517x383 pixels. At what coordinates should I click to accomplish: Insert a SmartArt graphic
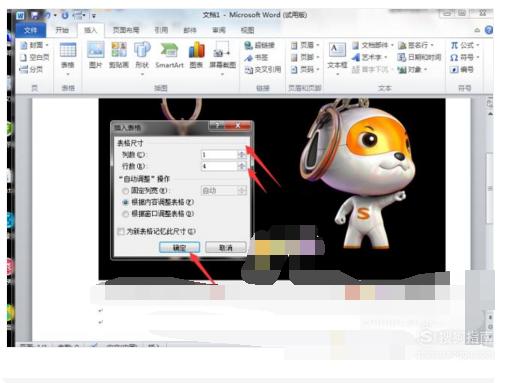[169, 55]
